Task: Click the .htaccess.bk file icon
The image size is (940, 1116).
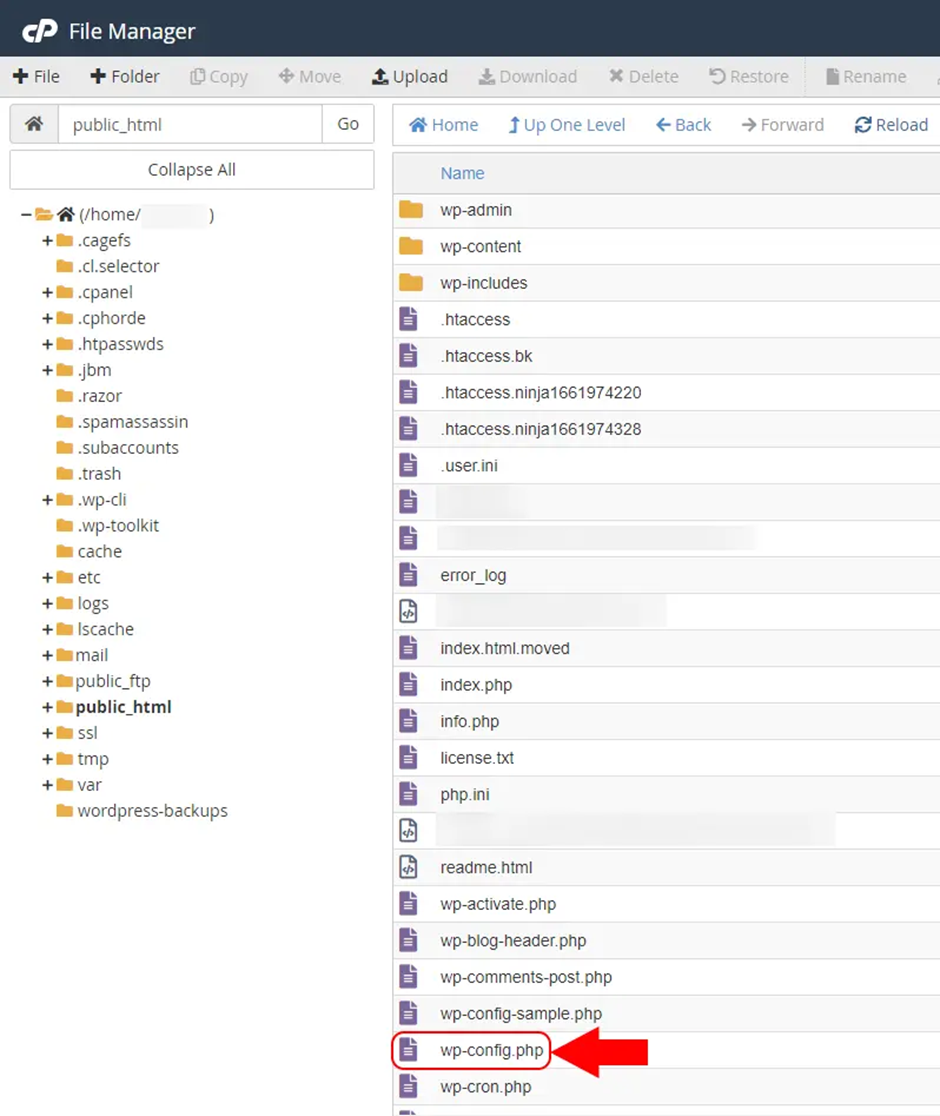Action: coord(408,355)
